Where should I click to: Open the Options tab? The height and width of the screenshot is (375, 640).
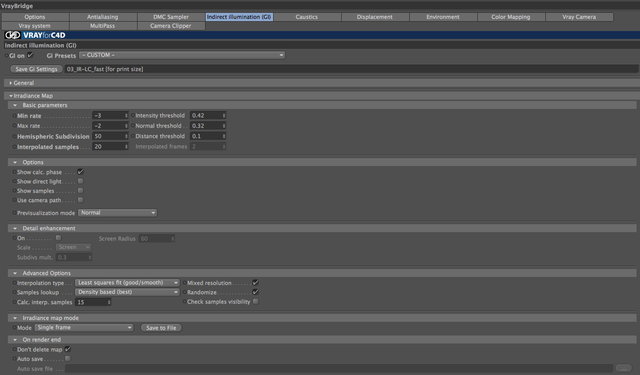pyautogui.click(x=35, y=17)
